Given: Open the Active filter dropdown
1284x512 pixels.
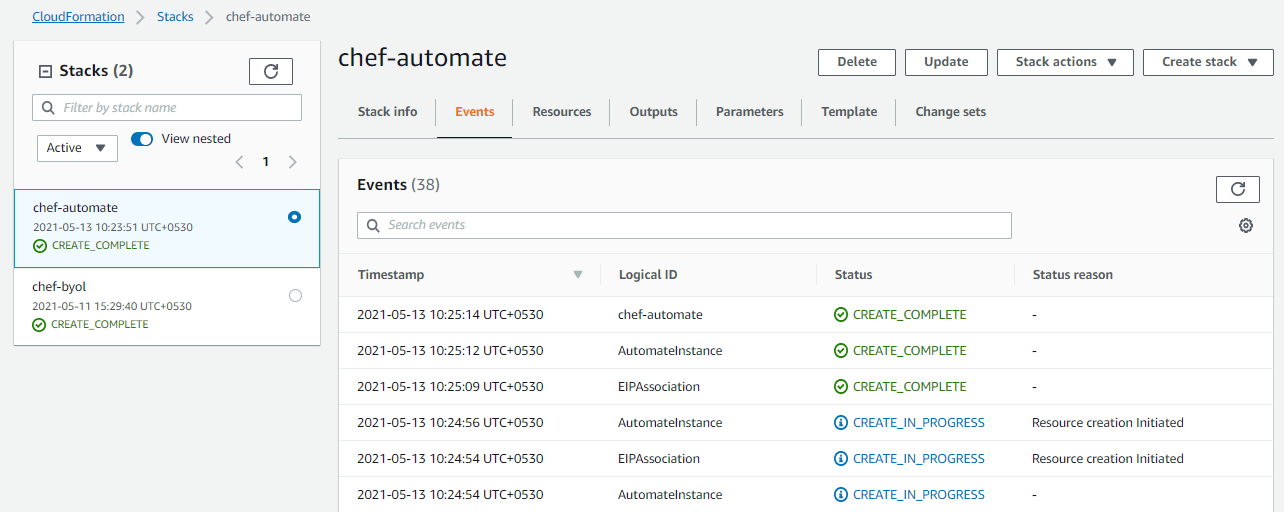Looking at the screenshot, I should point(77,148).
